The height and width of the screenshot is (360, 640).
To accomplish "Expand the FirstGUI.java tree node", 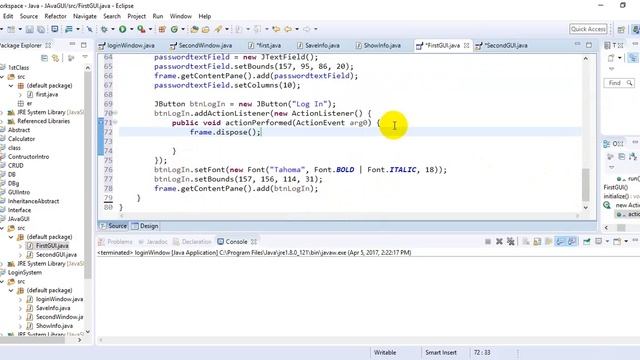I will click(20, 246).
